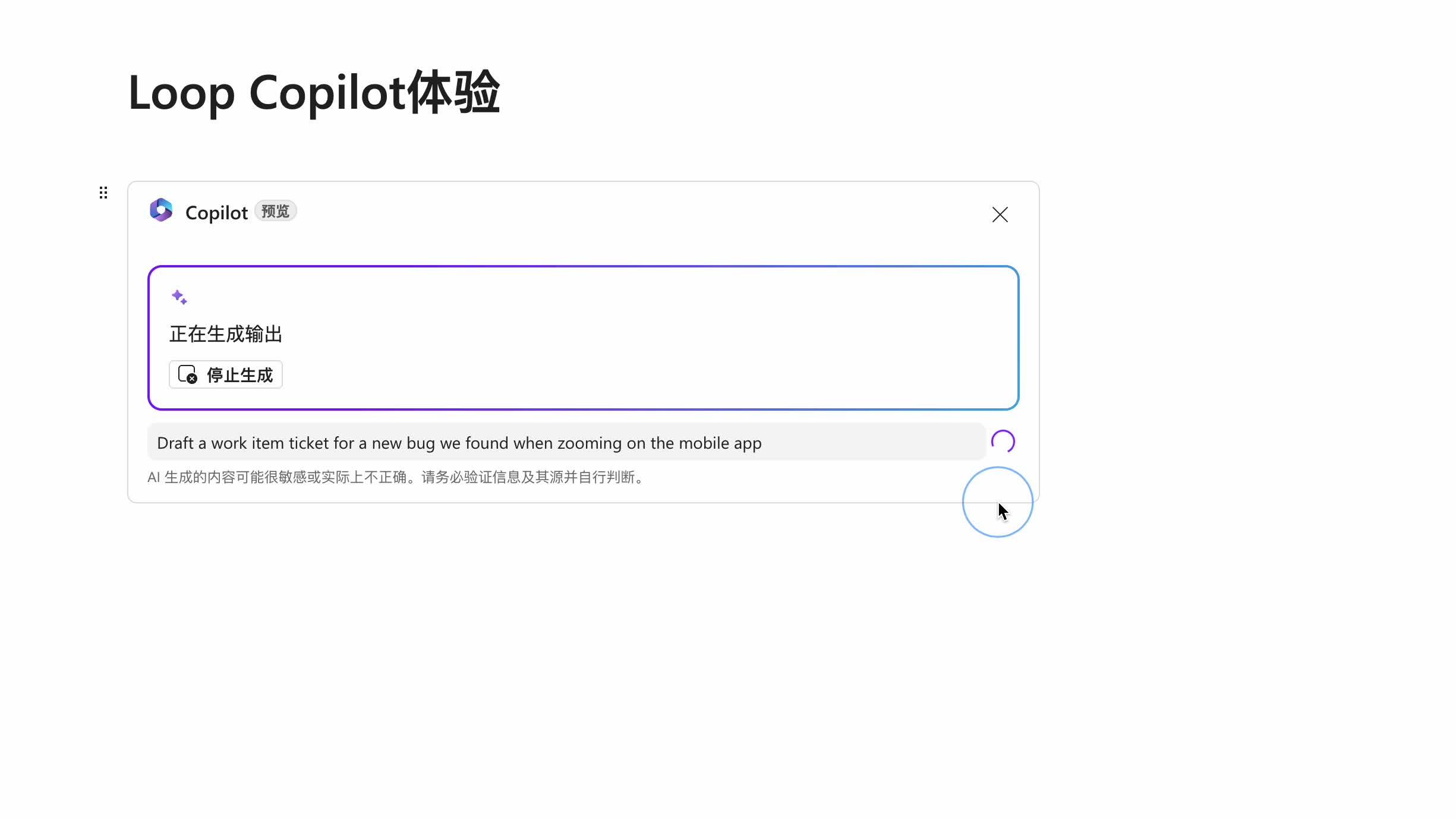Dismiss the Copilot panel with the X
Screen dimensions: 1456x819
(x=1000, y=215)
